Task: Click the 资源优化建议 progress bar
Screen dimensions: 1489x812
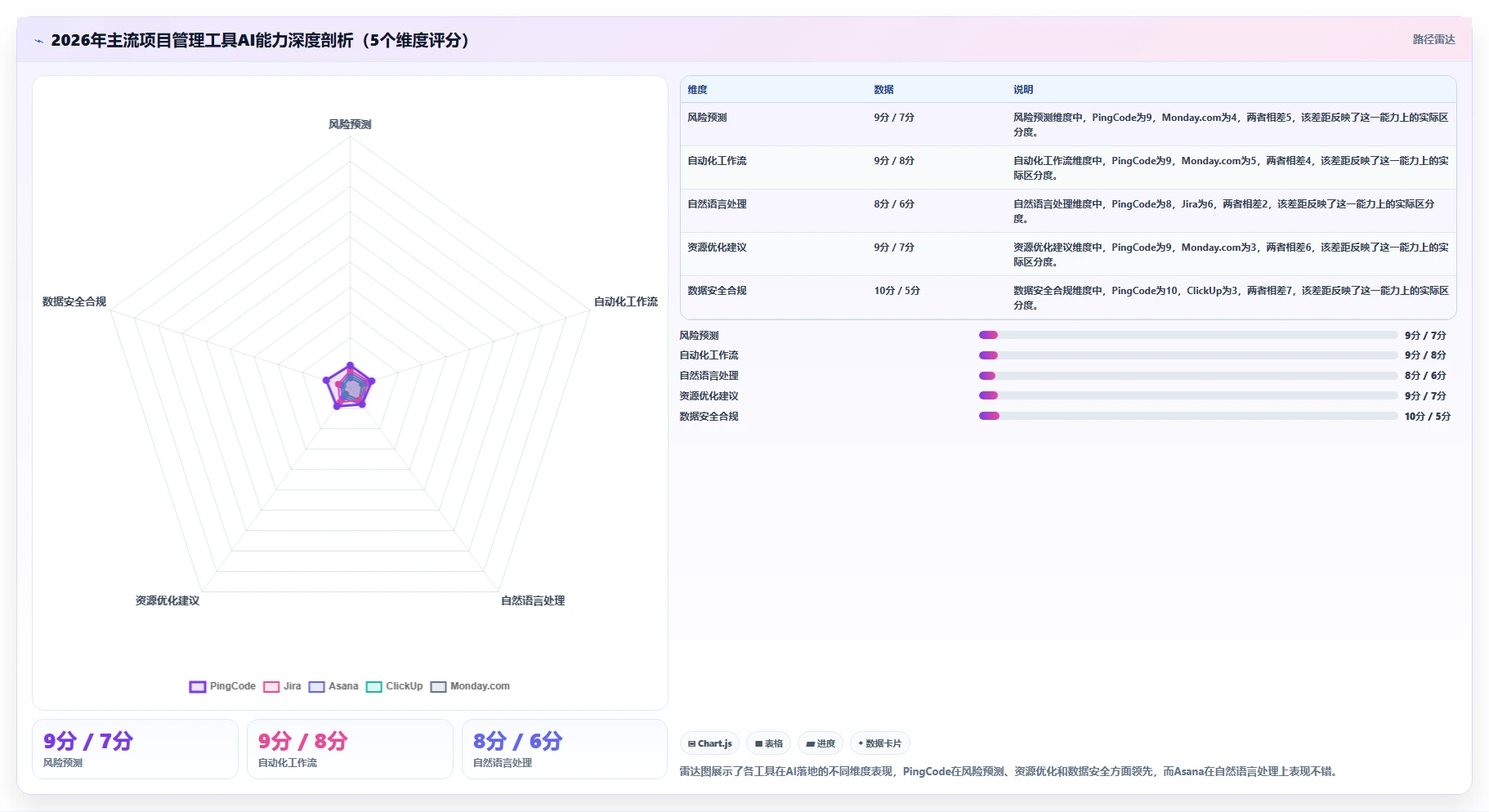Action: (1188, 395)
